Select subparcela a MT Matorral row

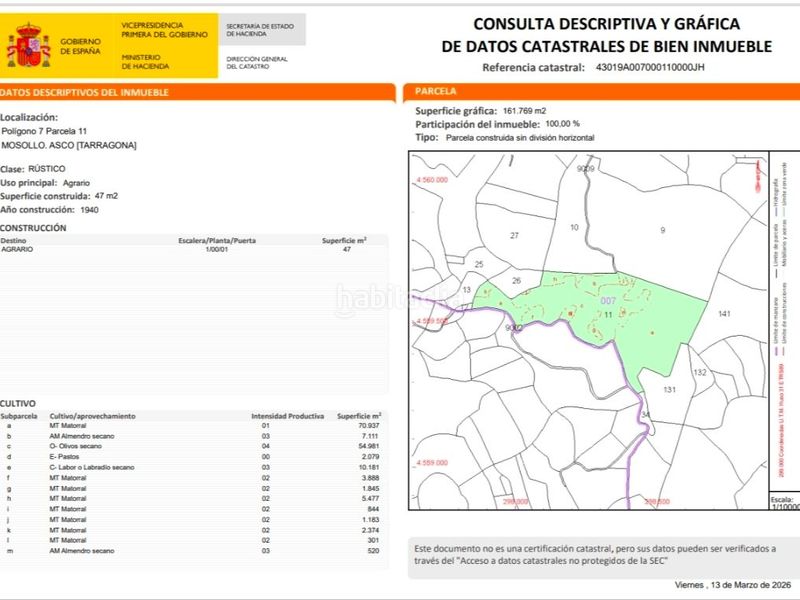coord(191,426)
